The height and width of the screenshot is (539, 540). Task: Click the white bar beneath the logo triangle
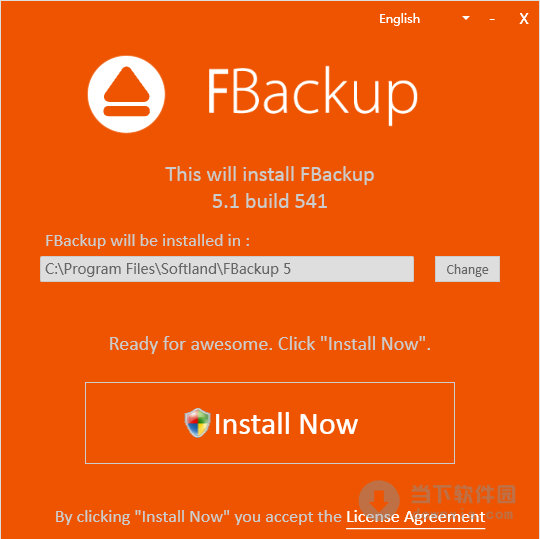click(x=126, y=111)
